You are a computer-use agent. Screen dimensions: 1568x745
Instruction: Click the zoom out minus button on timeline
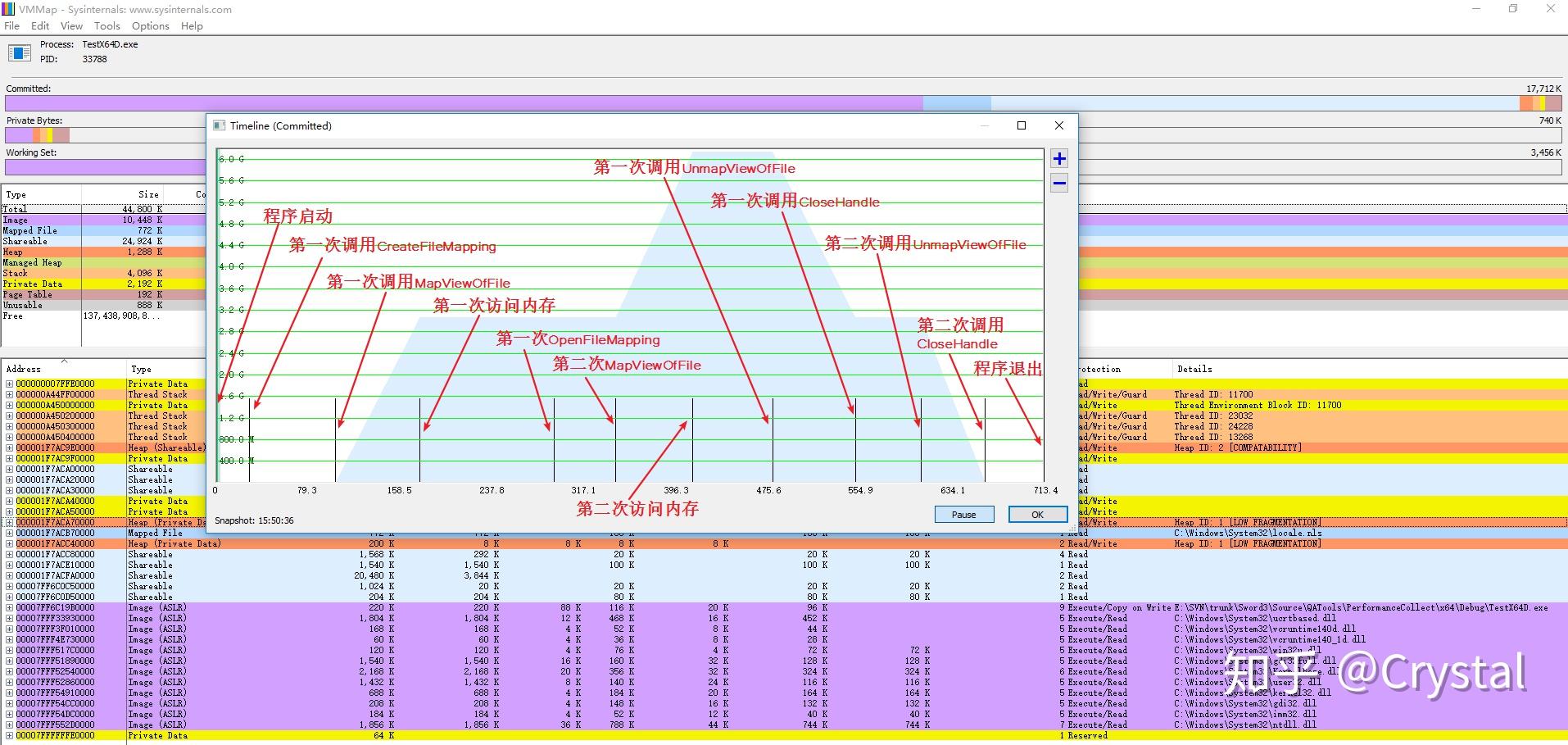tap(1059, 184)
